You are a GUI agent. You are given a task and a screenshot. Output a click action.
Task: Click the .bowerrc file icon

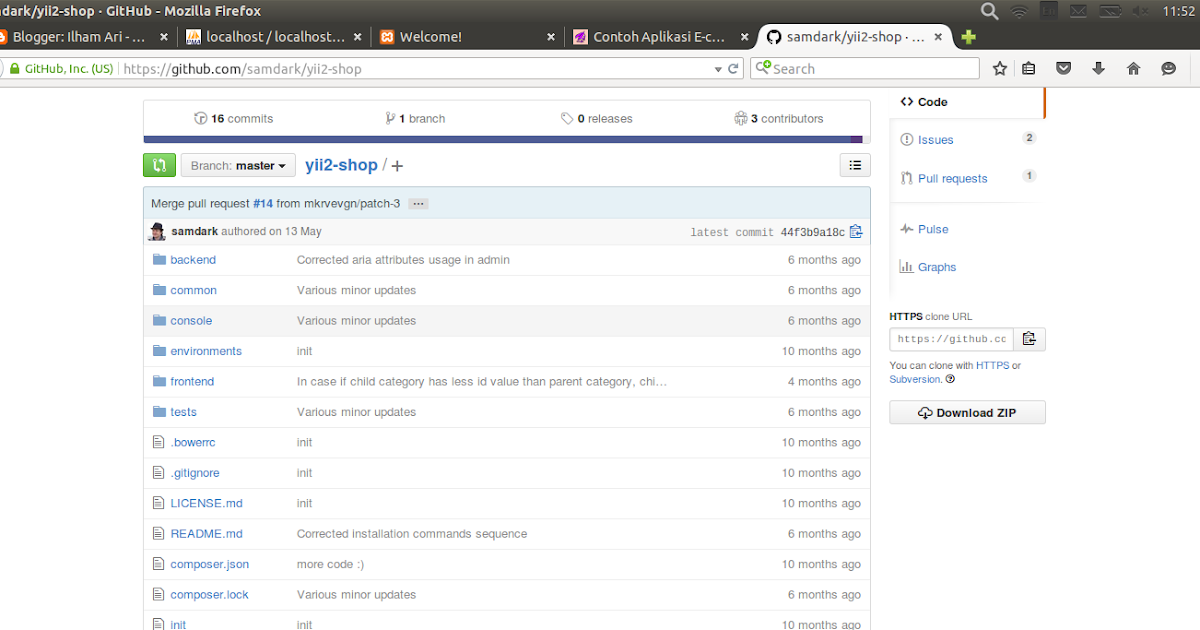point(158,442)
